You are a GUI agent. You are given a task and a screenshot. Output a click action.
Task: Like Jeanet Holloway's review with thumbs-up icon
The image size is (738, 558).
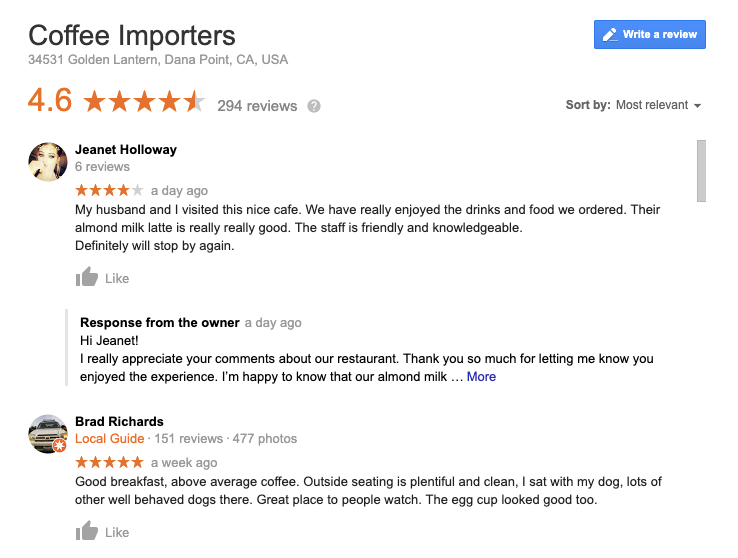tap(87, 277)
